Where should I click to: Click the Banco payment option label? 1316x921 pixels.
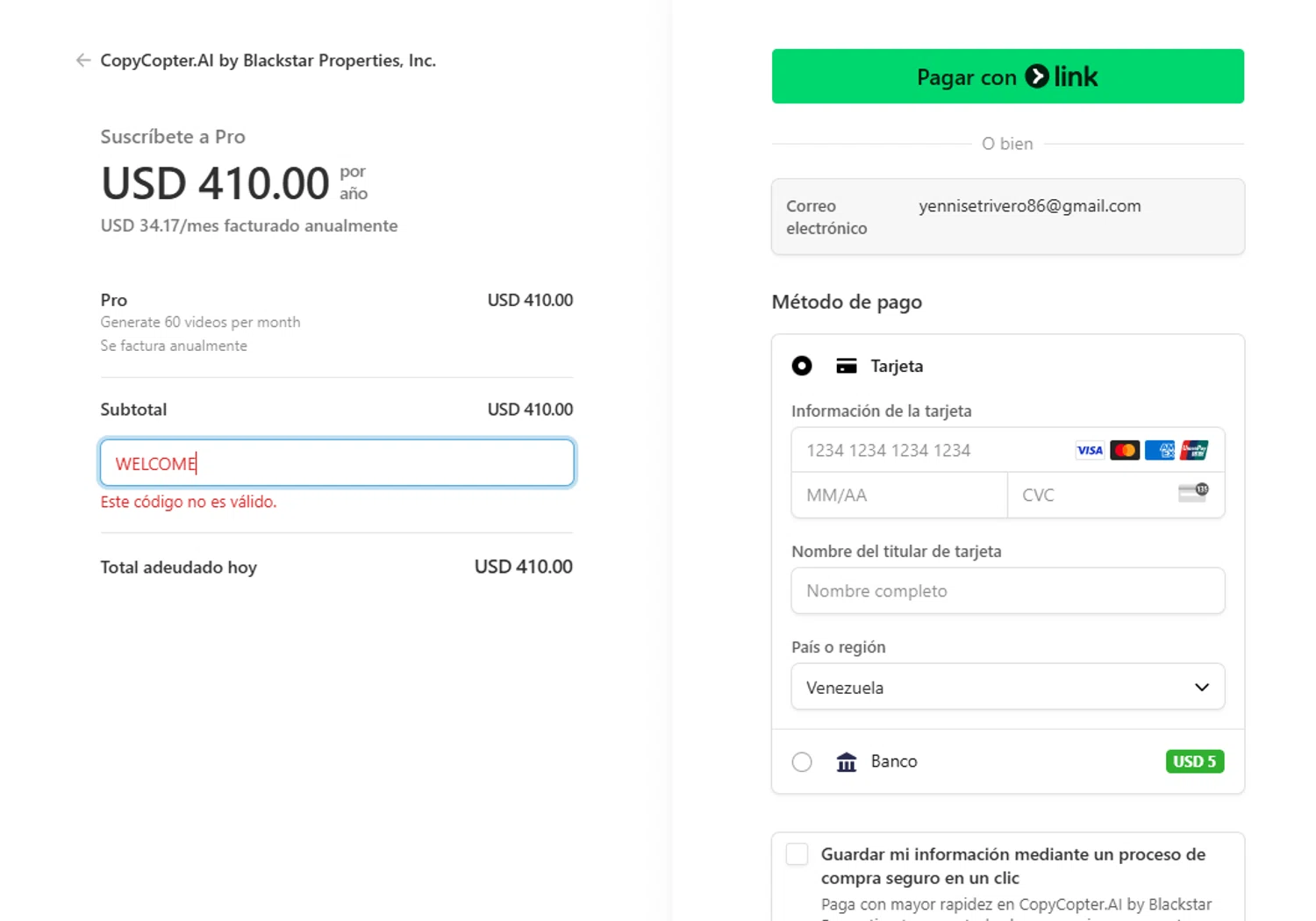894,761
